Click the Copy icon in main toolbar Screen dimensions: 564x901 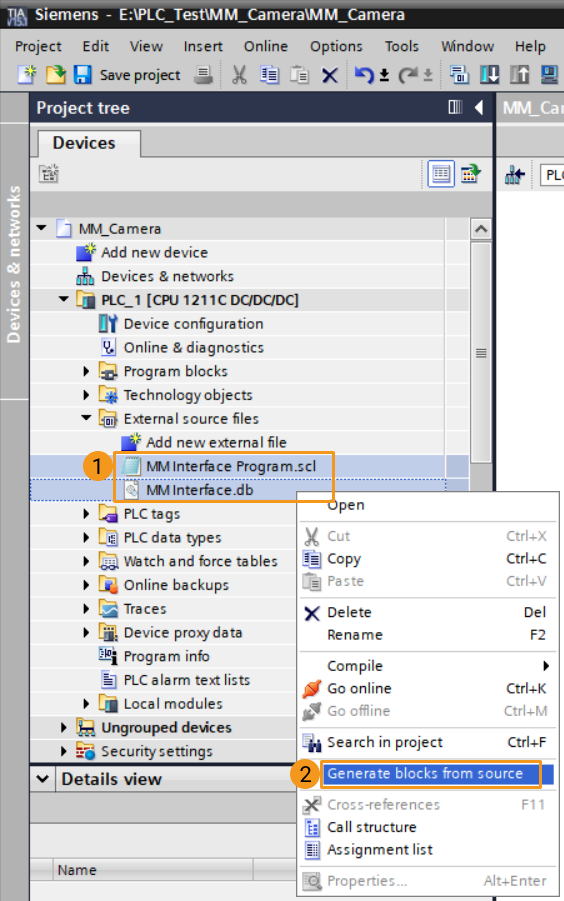click(x=269, y=75)
